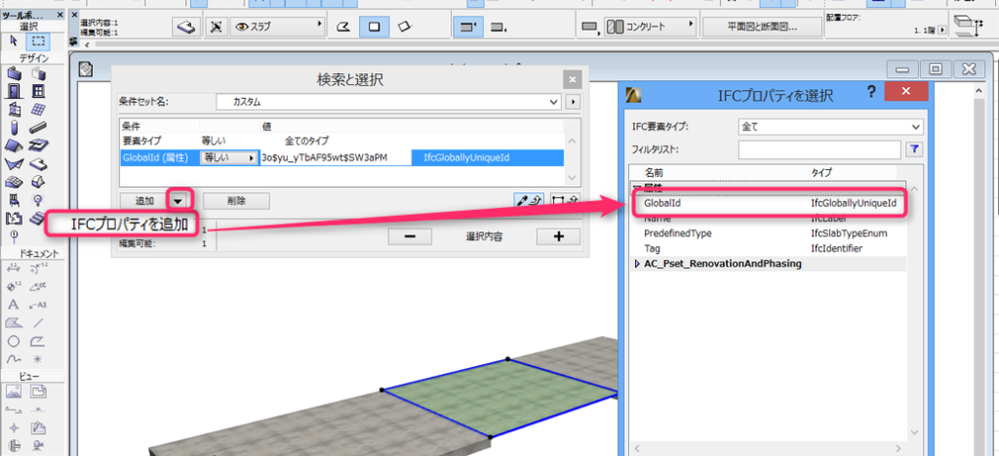Select the Wall tool
This screenshot has width=999, height=456.
[15, 75]
